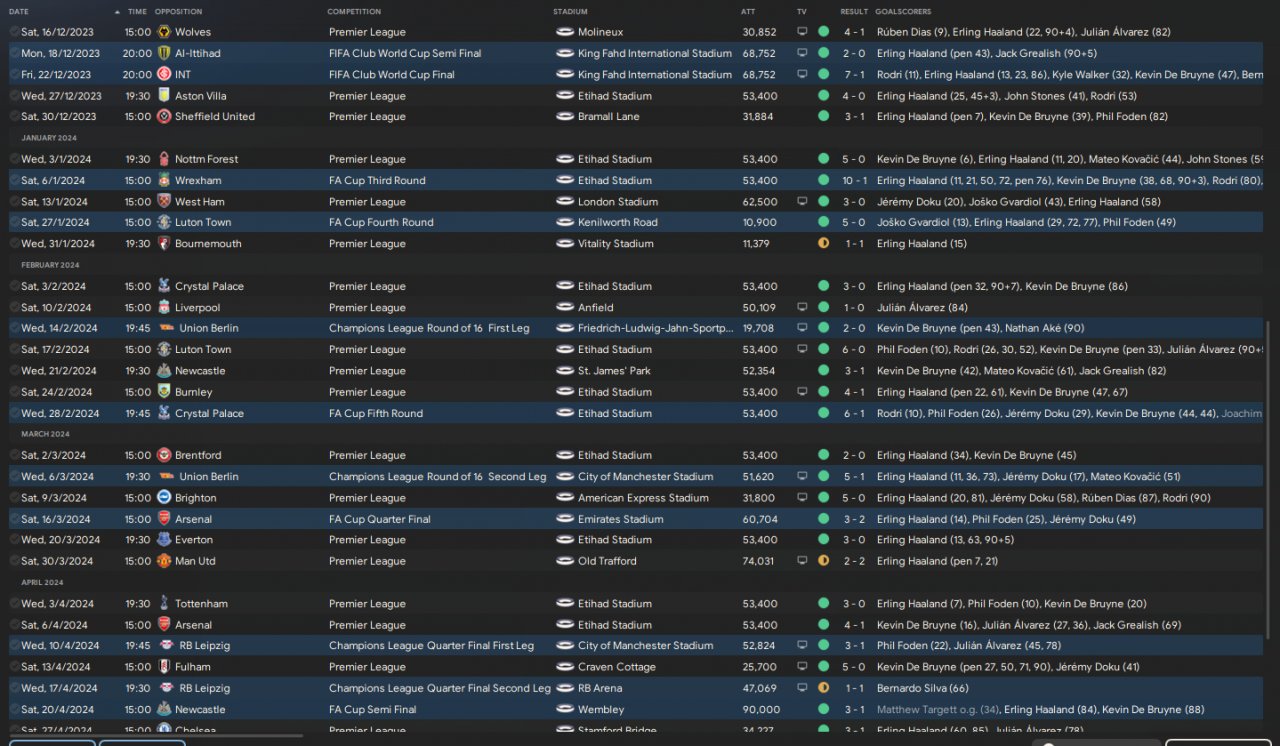Open Aston Villa's badge icon
Viewport: 1280px width, 746px height.
(x=164, y=95)
